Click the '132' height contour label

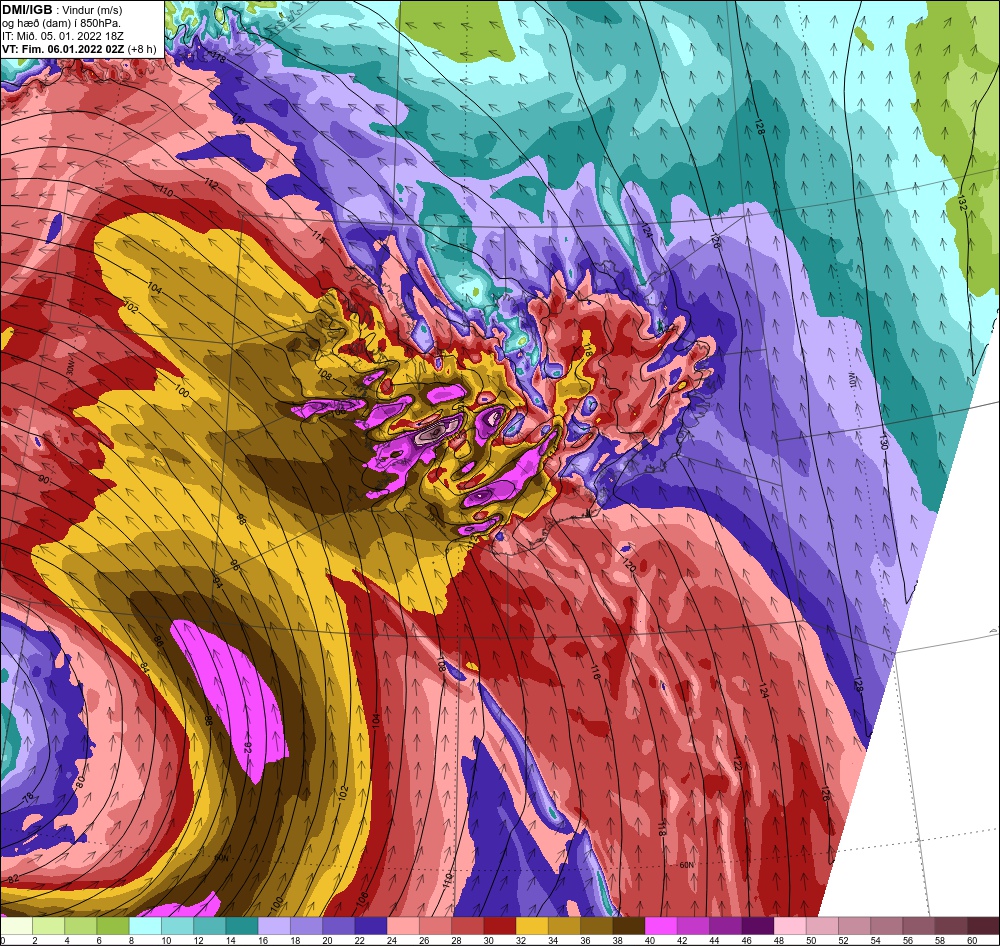click(x=962, y=203)
